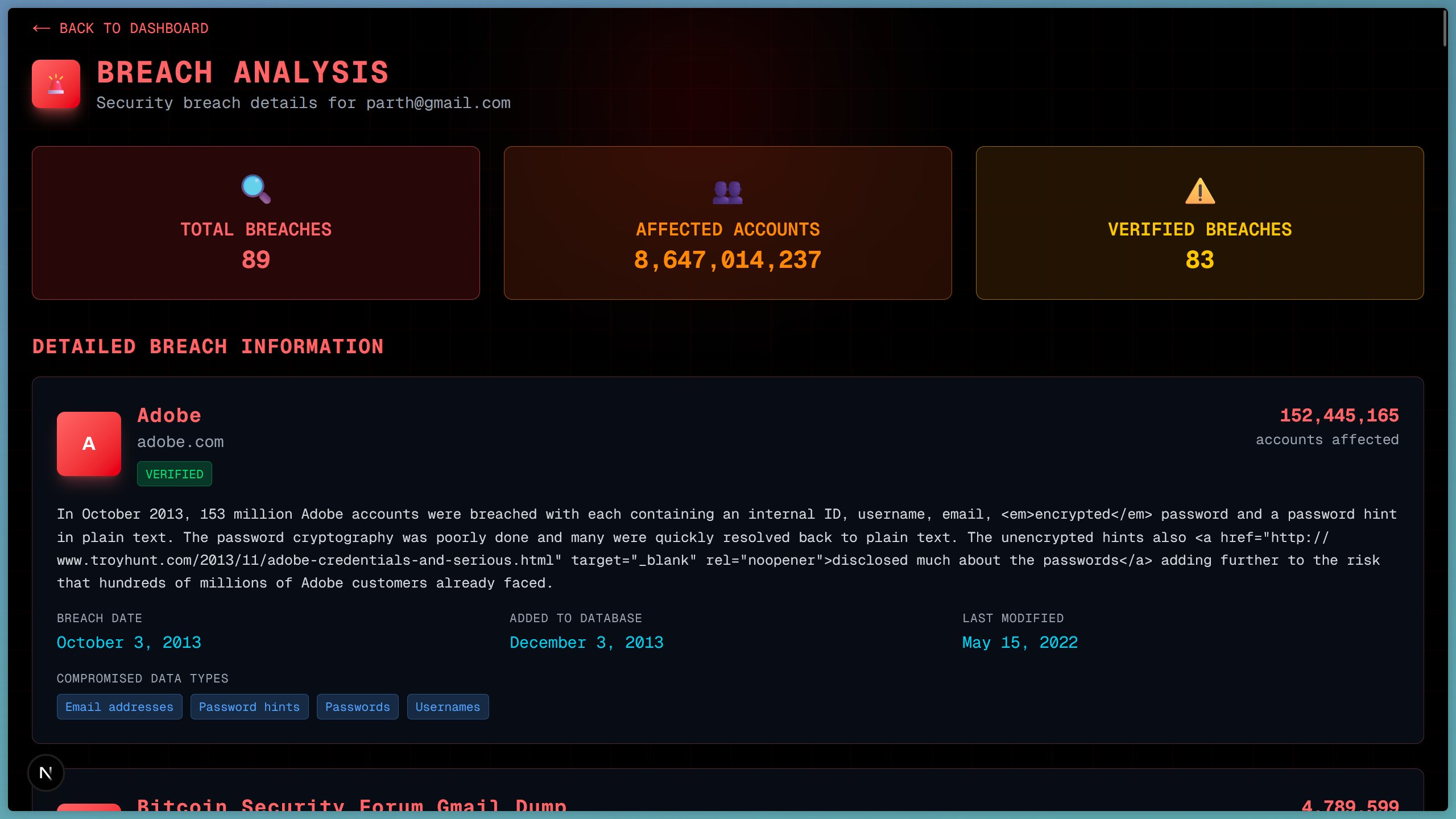Click the back arrow icon

coord(42,28)
